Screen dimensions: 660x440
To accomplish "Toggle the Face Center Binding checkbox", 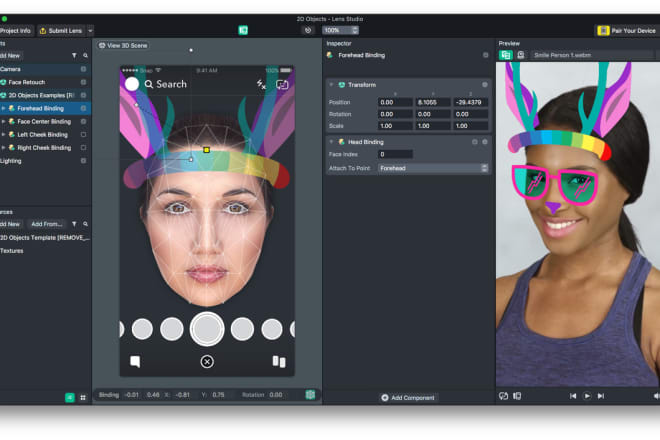I will (x=83, y=121).
